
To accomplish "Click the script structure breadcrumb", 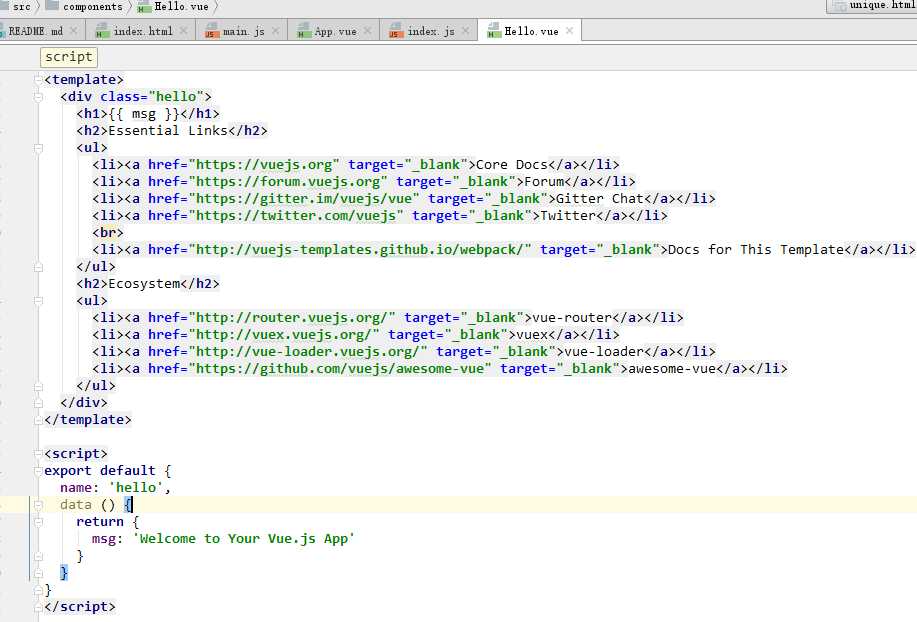I will coord(68,57).
